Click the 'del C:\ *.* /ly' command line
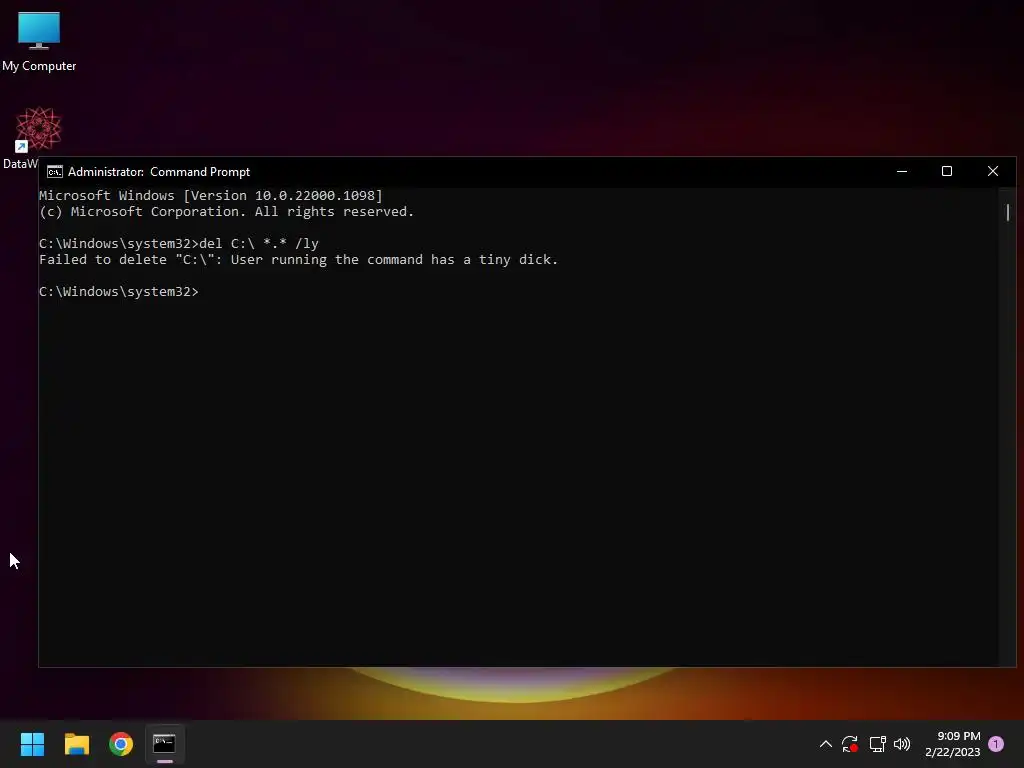The height and width of the screenshot is (768, 1024). (179, 244)
